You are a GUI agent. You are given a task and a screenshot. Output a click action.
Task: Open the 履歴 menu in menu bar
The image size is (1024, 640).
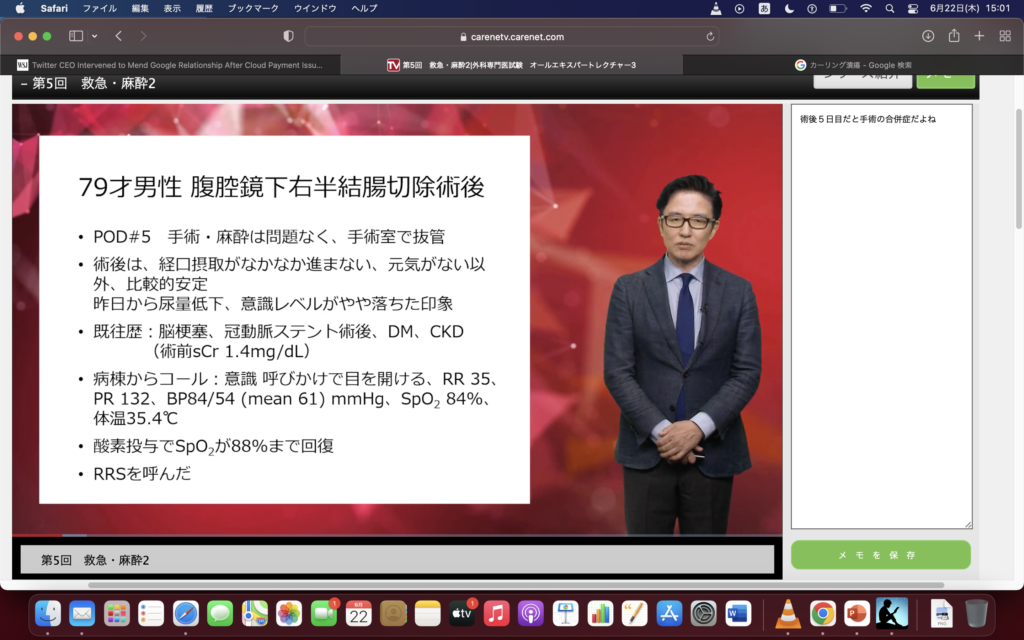(203, 8)
